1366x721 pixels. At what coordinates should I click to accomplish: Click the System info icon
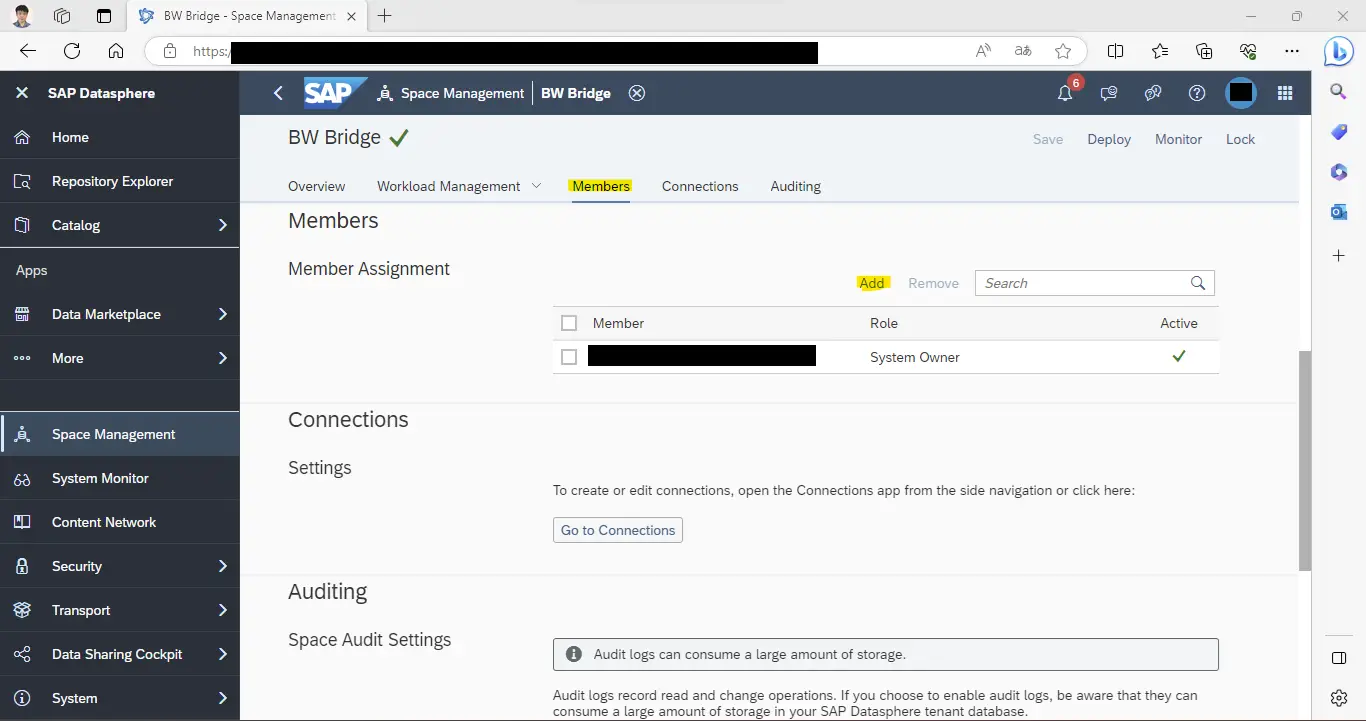click(x=22, y=698)
